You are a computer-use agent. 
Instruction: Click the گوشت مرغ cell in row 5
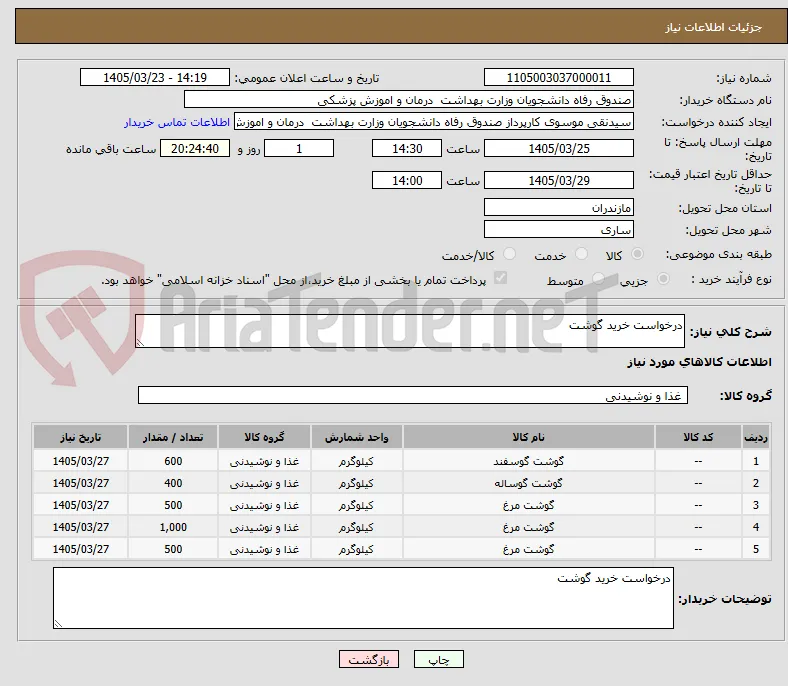coord(529,549)
